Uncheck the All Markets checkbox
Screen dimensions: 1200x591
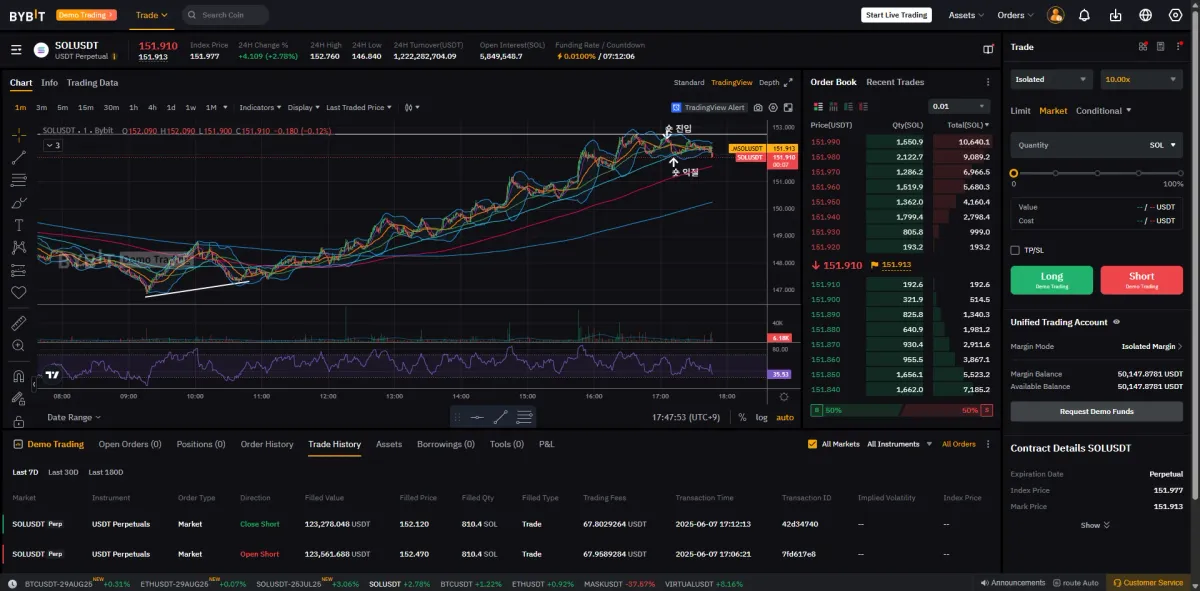[x=812, y=444]
